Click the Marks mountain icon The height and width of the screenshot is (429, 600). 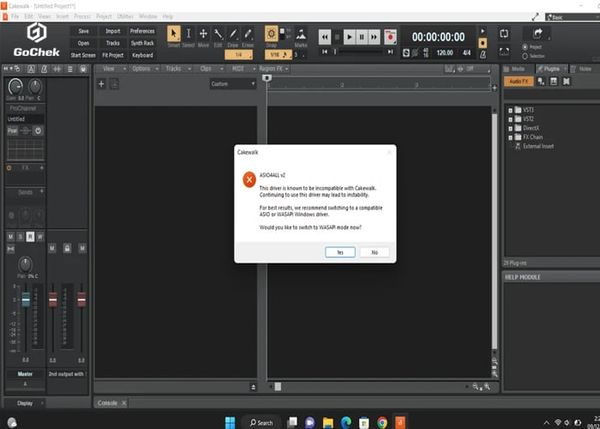[x=301, y=34]
